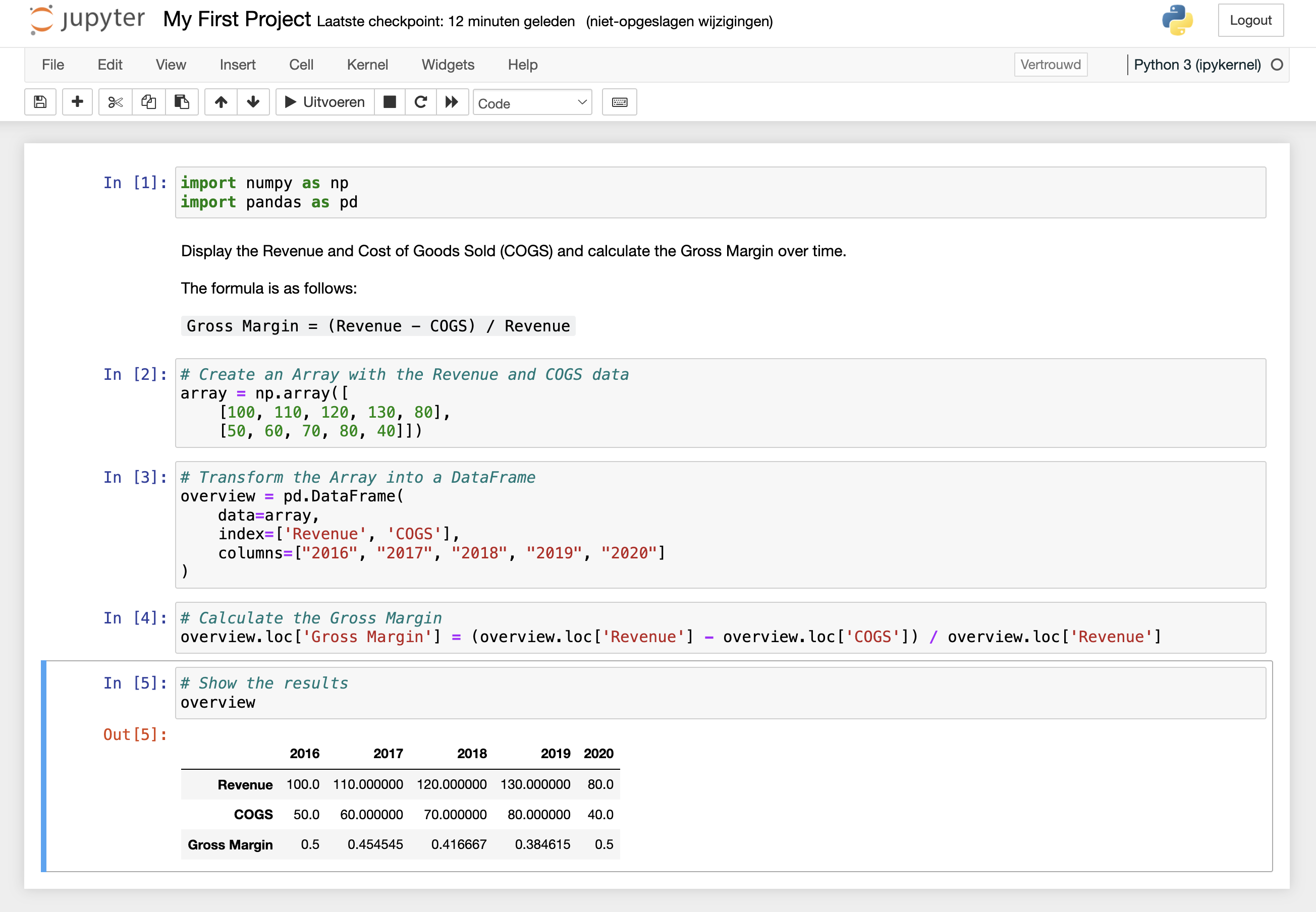Image resolution: width=1316 pixels, height=912 pixels.
Task: Click into the np.array code cell
Action: coord(720,403)
